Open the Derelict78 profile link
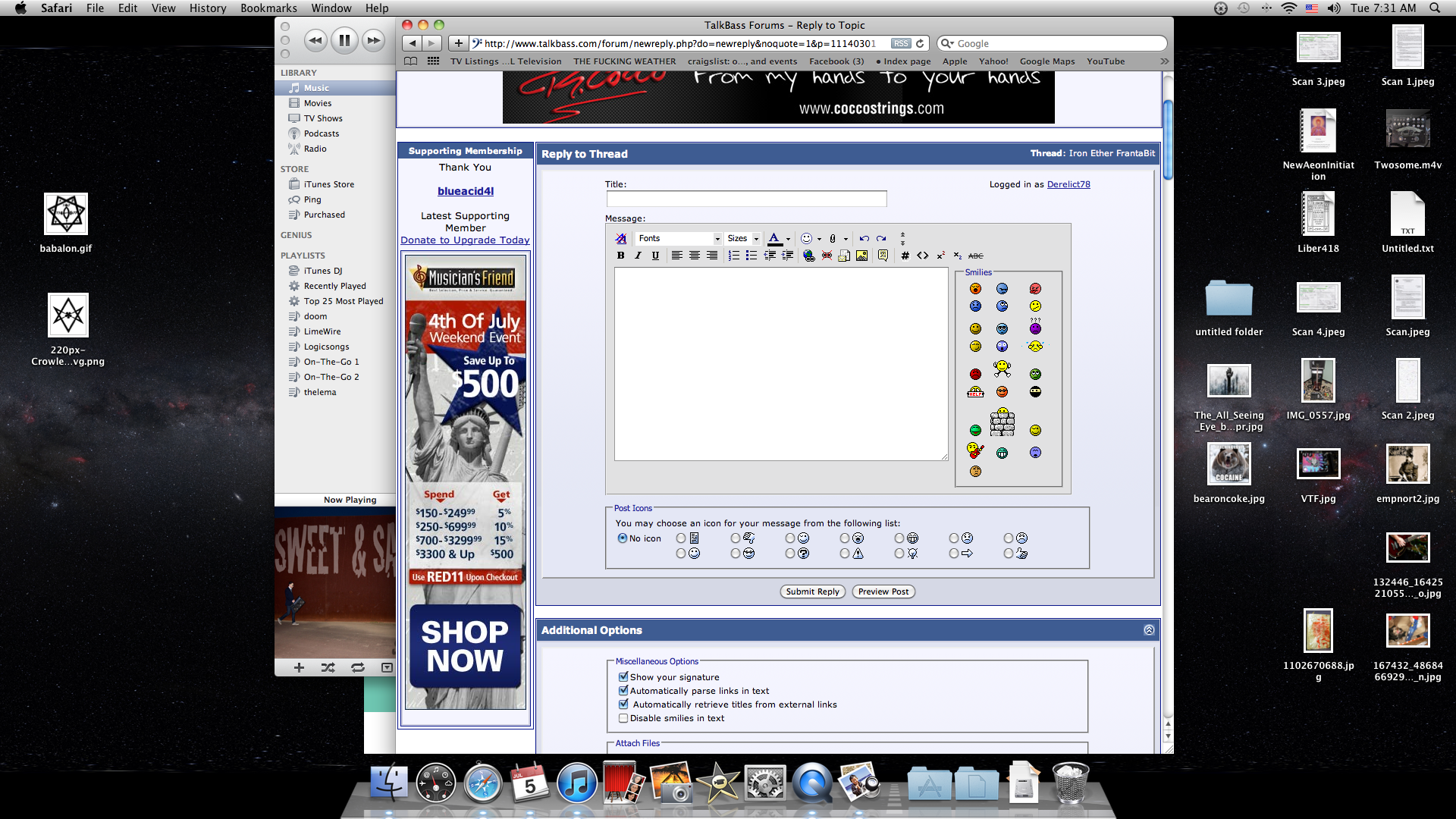The image size is (1456, 819). pos(1068,184)
